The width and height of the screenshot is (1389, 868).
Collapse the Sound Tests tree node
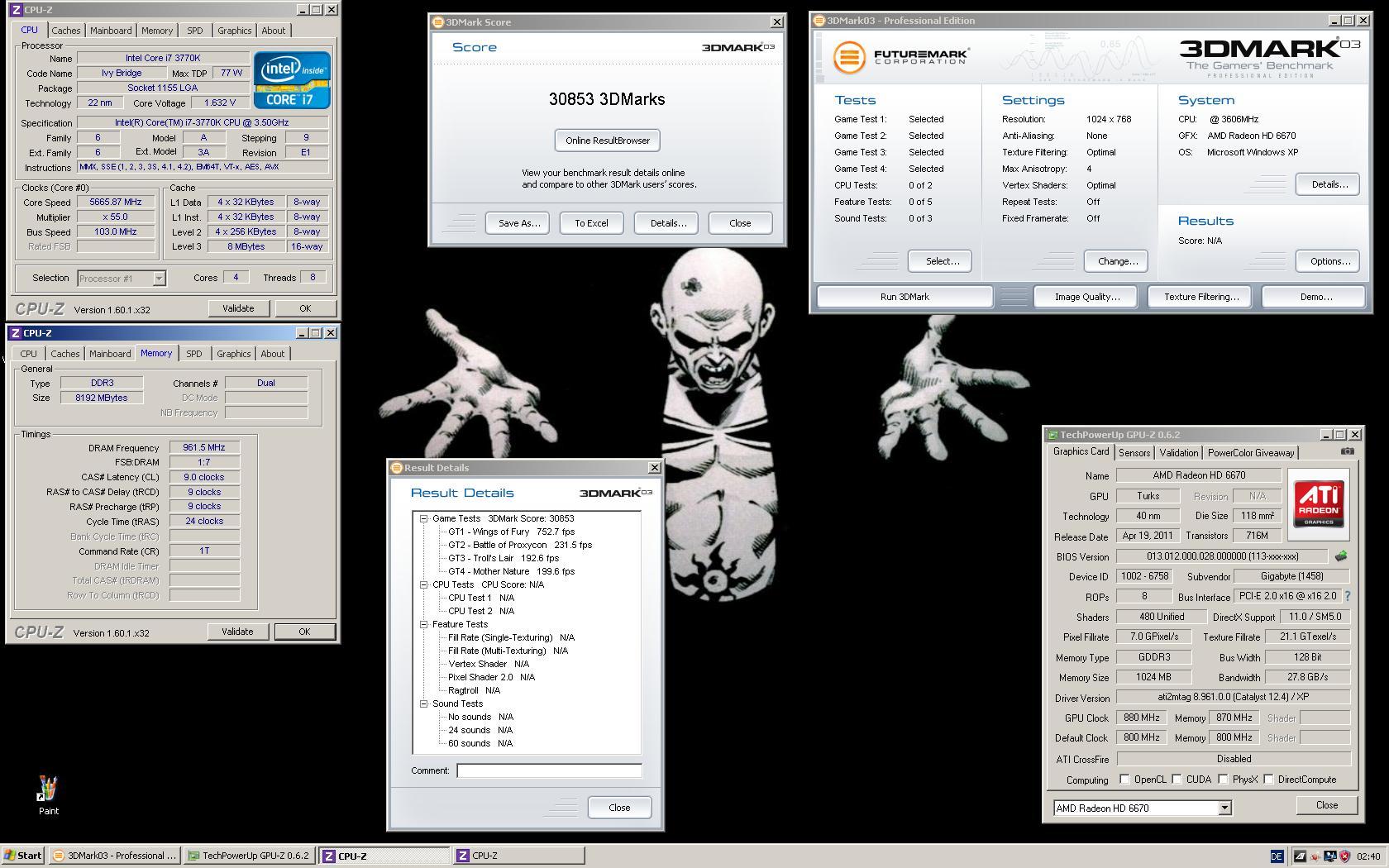pyautogui.click(x=423, y=703)
